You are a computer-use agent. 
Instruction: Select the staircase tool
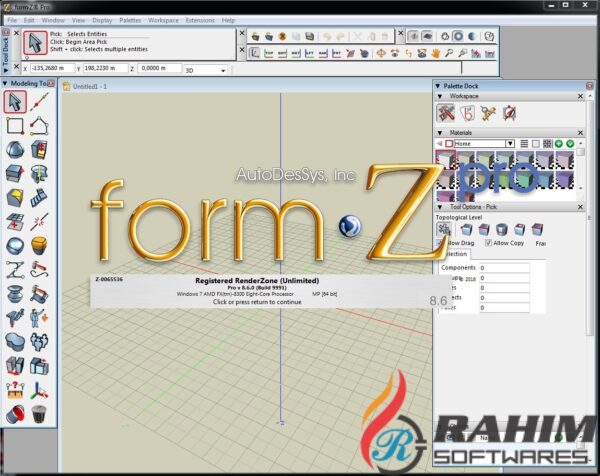click(39, 197)
